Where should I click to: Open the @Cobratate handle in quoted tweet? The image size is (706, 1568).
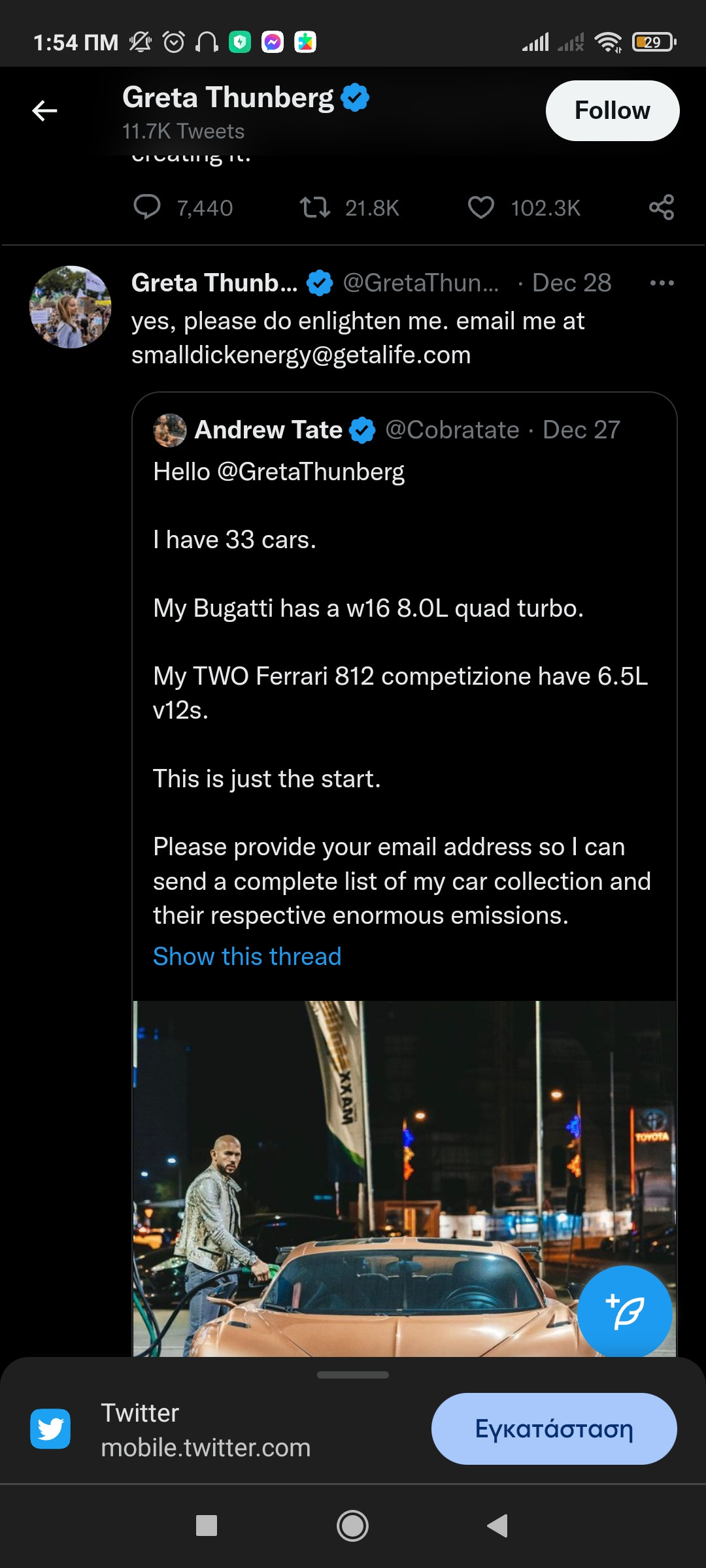(452, 430)
